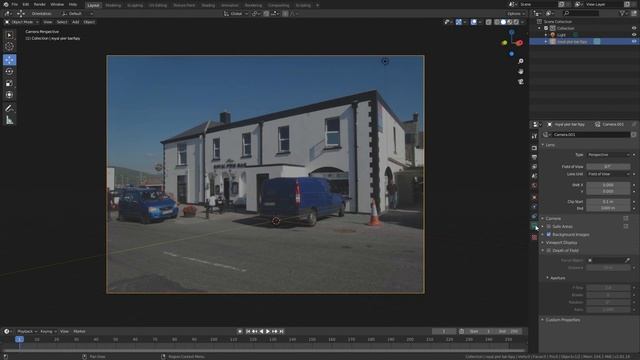Select the Cursor tool in toolbar
The height and width of the screenshot is (360, 640).
point(9,47)
